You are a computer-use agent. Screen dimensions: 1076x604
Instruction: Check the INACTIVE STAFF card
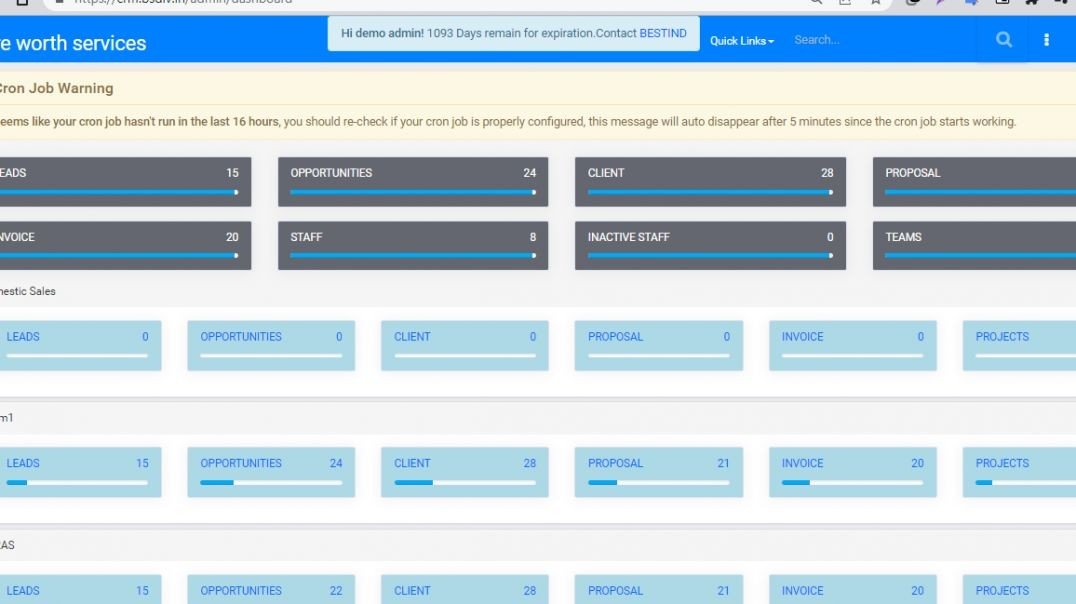point(710,245)
